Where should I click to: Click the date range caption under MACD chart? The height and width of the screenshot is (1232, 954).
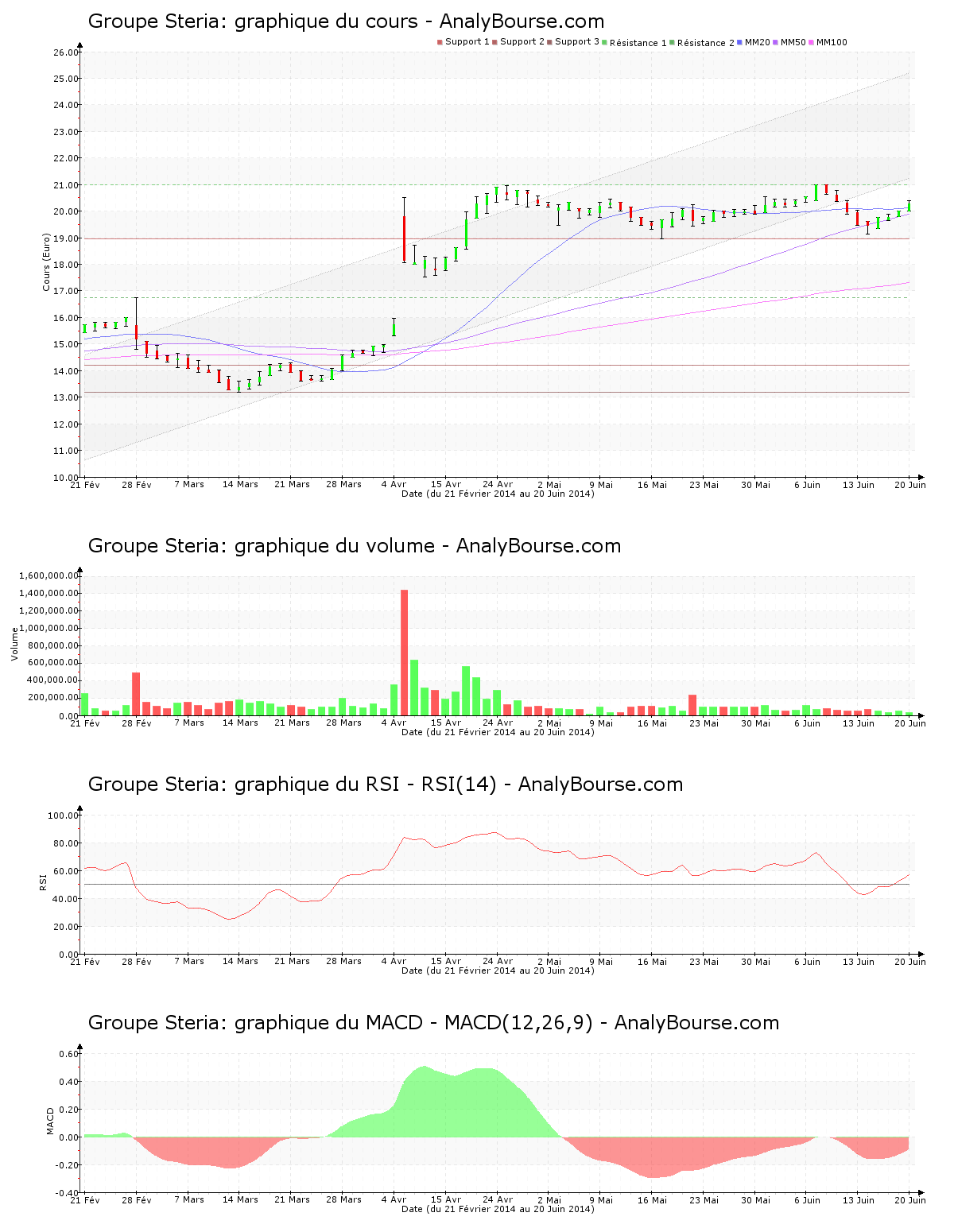[x=498, y=1209]
